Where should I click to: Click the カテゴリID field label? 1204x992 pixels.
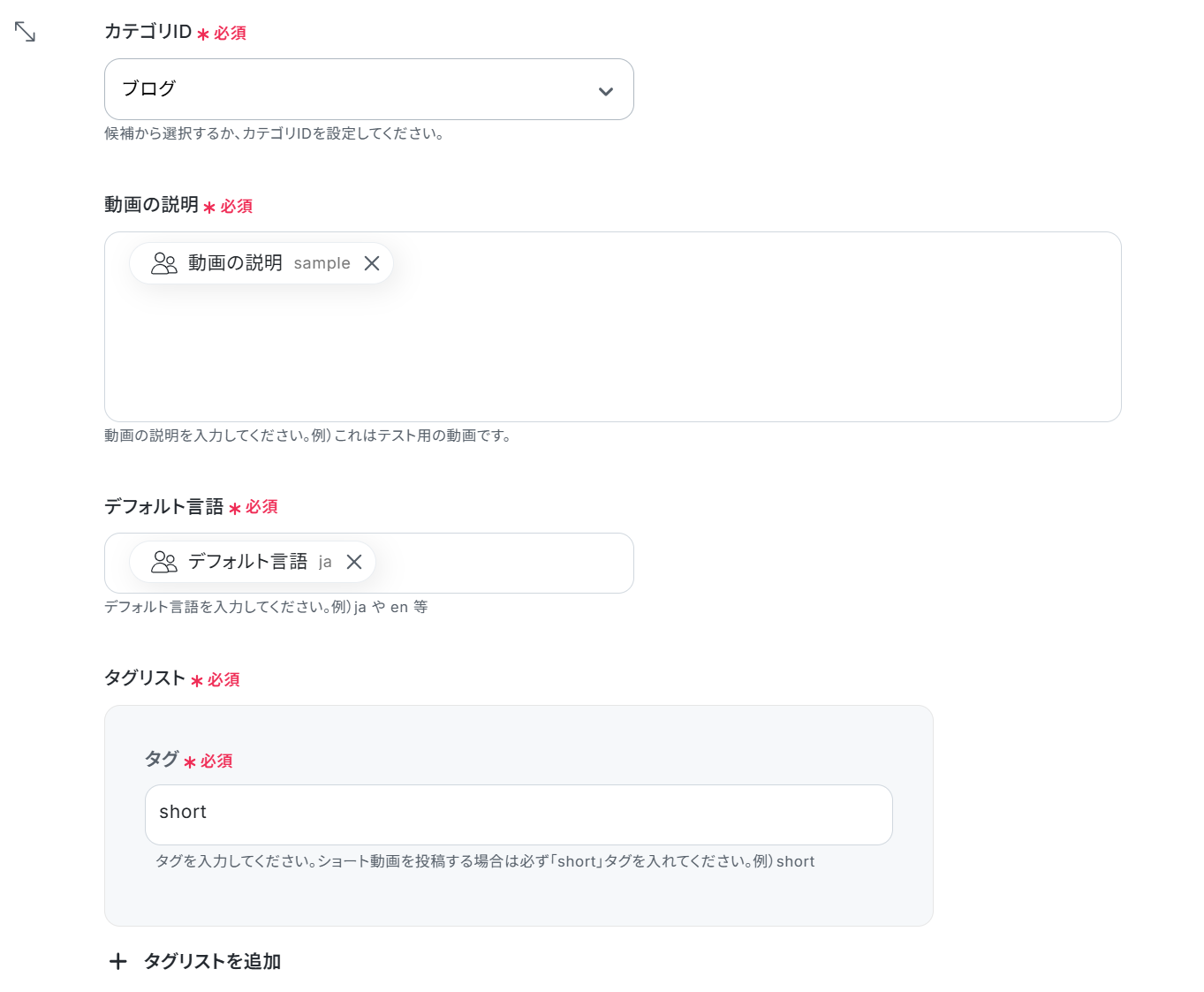[x=148, y=32]
